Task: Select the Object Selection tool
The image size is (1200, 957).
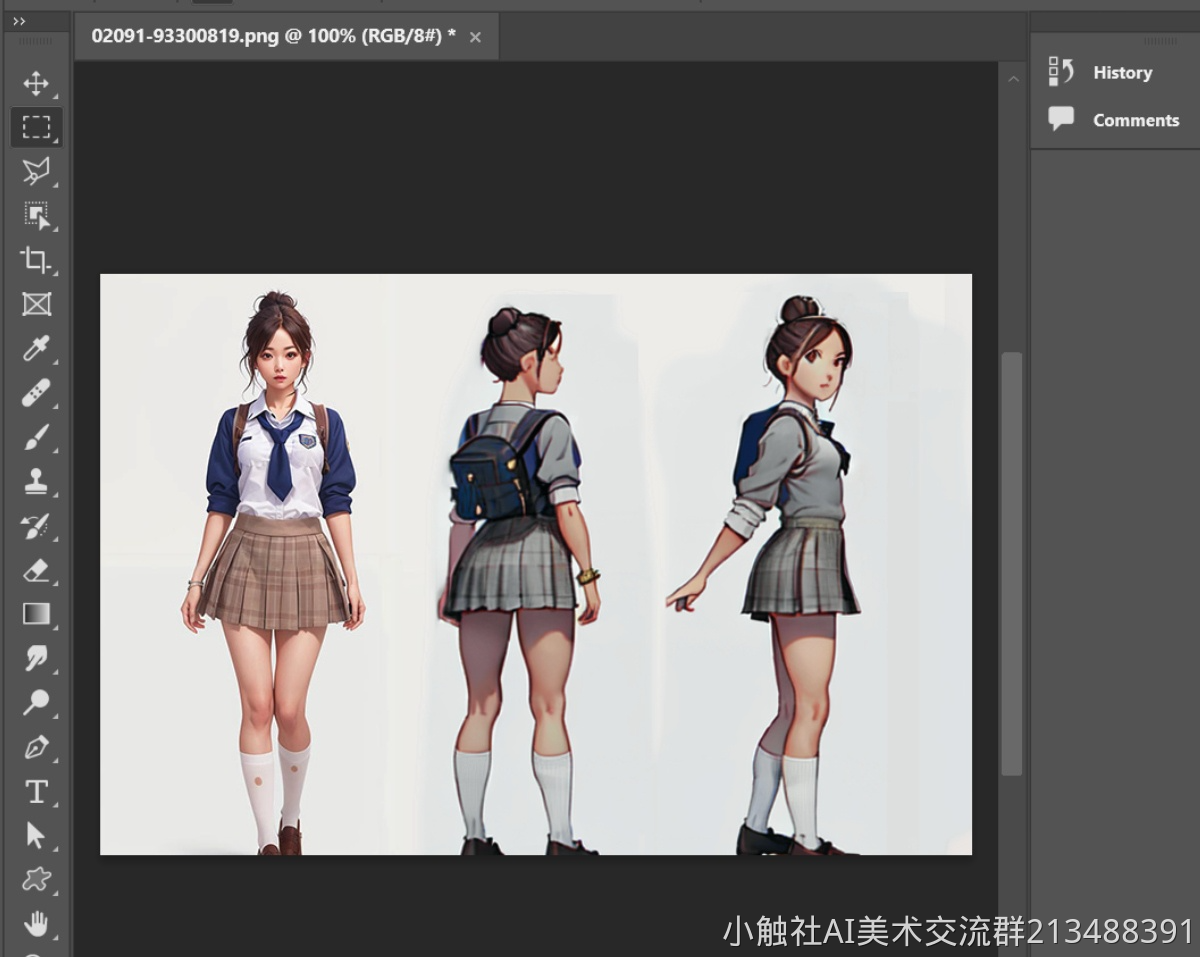Action: pyautogui.click(x=36, y=215)
